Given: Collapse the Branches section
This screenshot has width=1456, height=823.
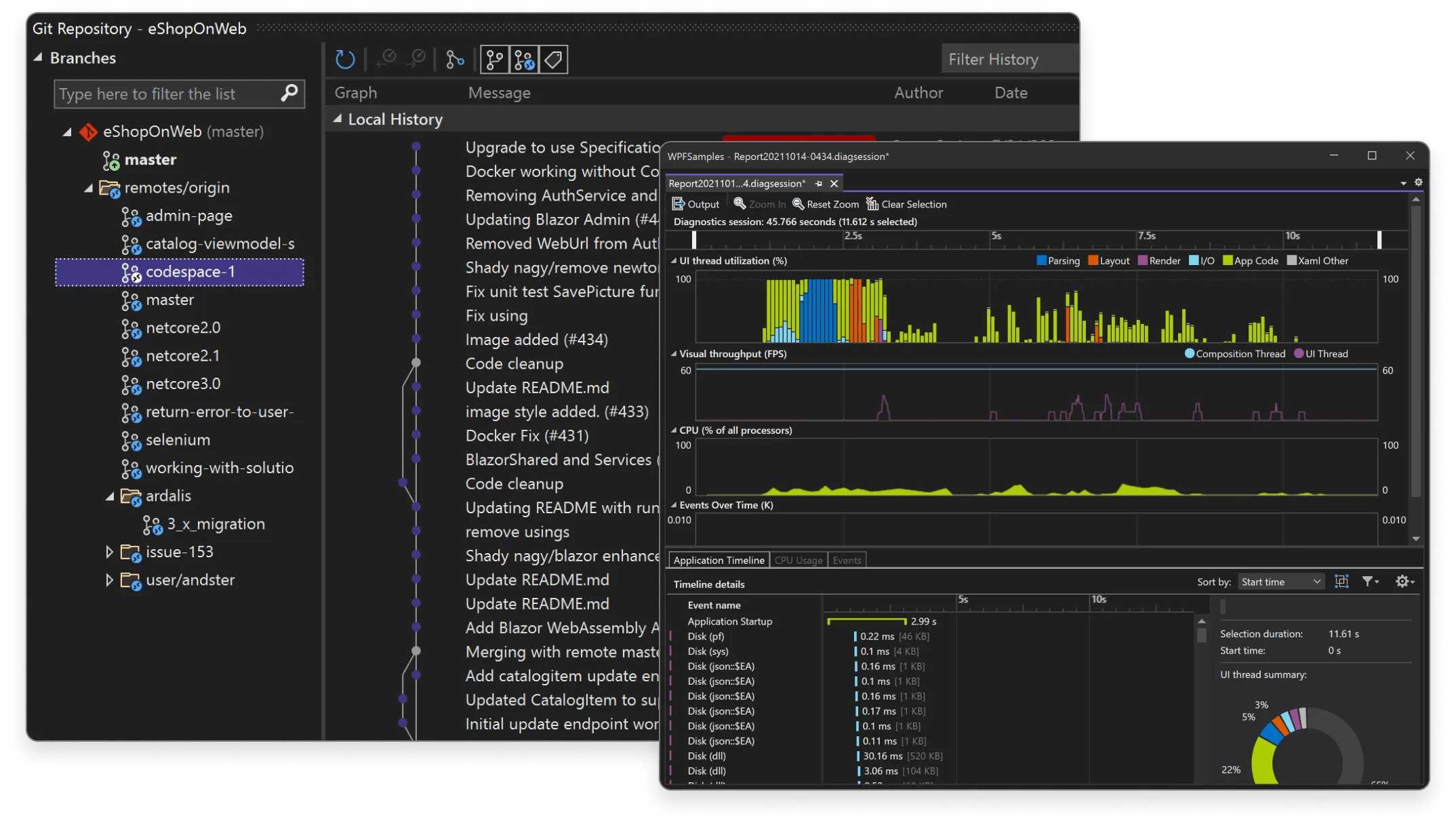Looking at the screenshot, I should 40,58.
